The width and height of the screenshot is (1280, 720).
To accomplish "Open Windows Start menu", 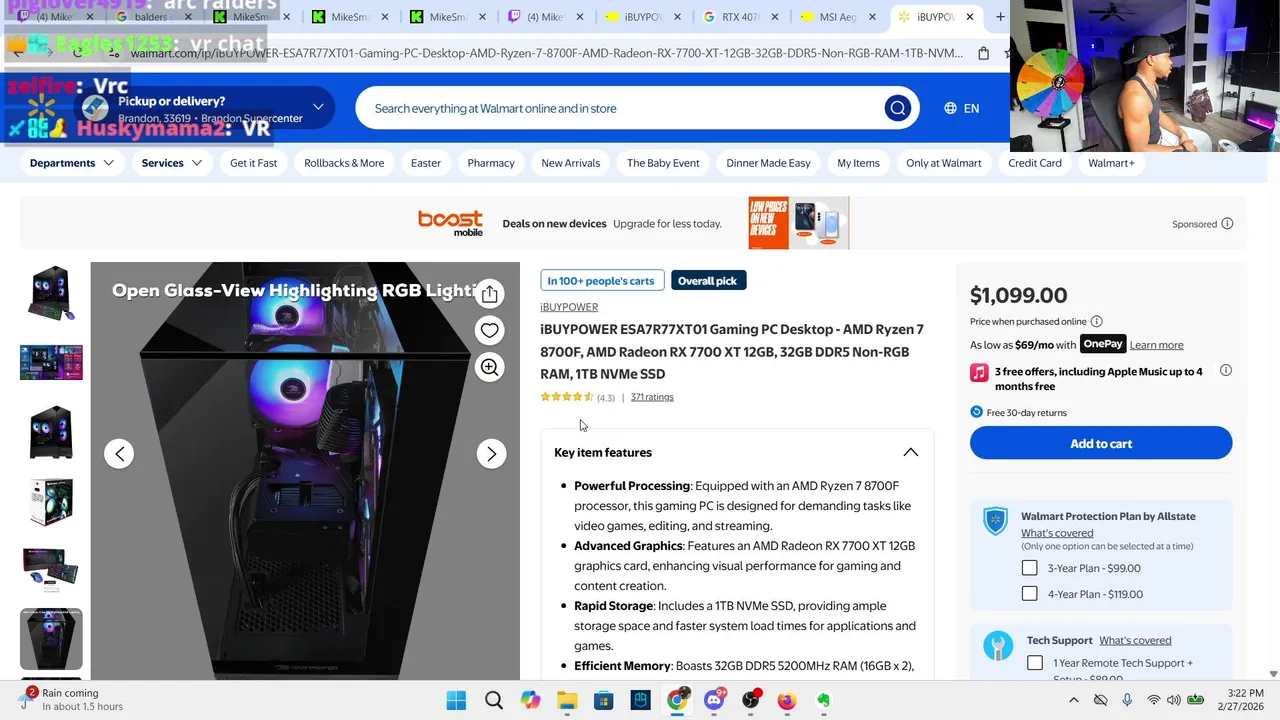I will [x=456, y=700].
